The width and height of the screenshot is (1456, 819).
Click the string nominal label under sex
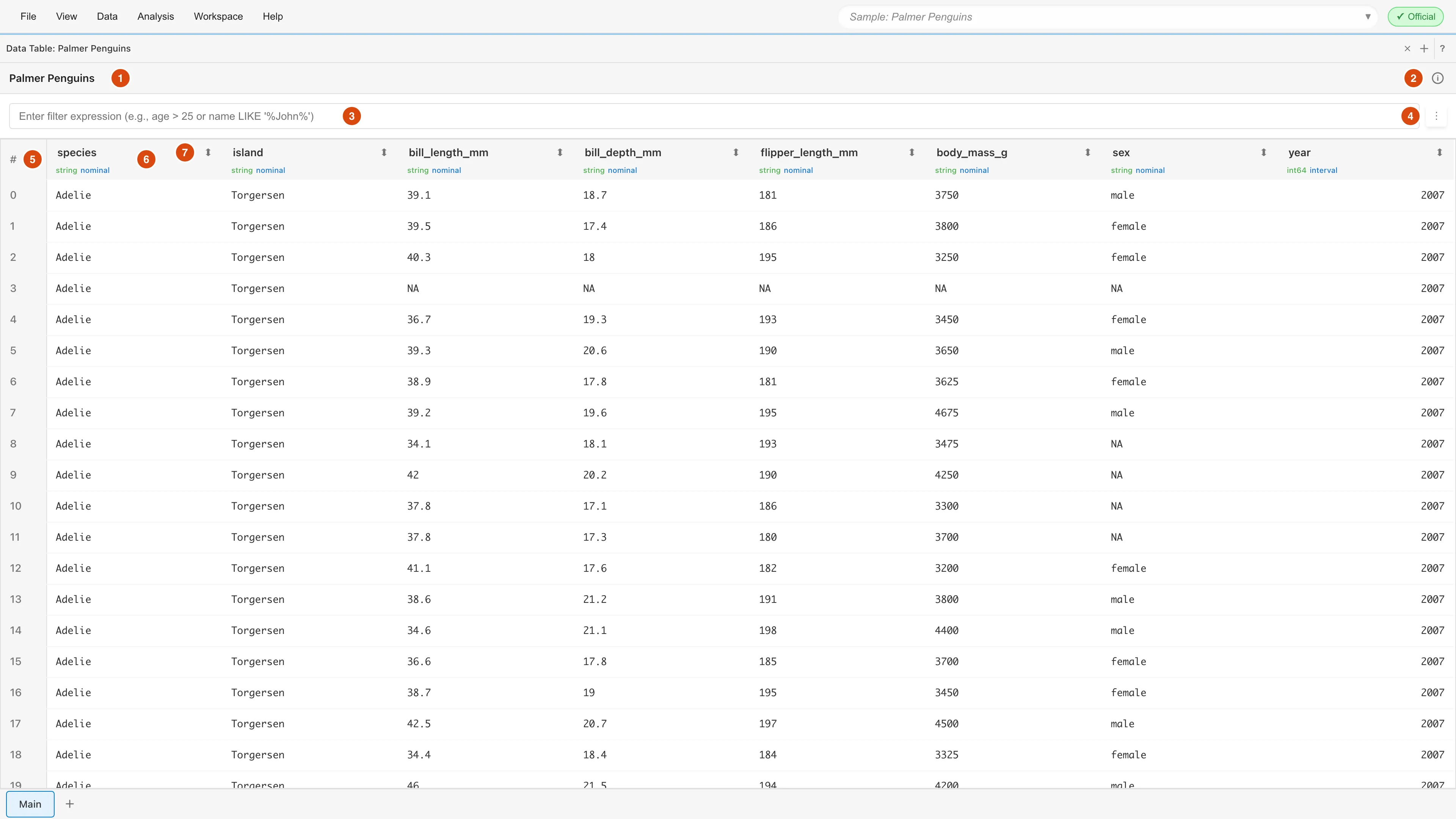pyautogui.click(x=1137, y=170)
